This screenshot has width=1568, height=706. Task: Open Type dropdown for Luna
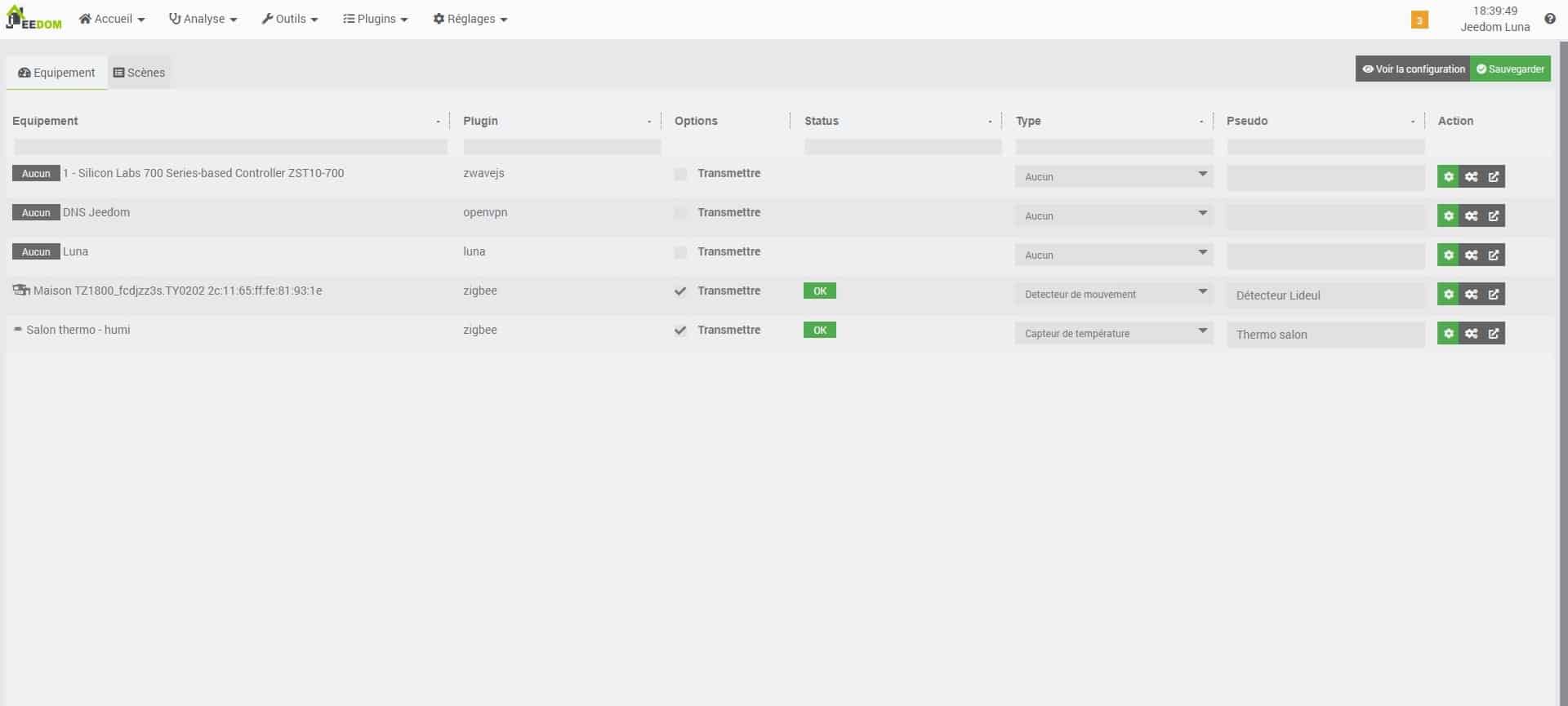click(1114, 255)
